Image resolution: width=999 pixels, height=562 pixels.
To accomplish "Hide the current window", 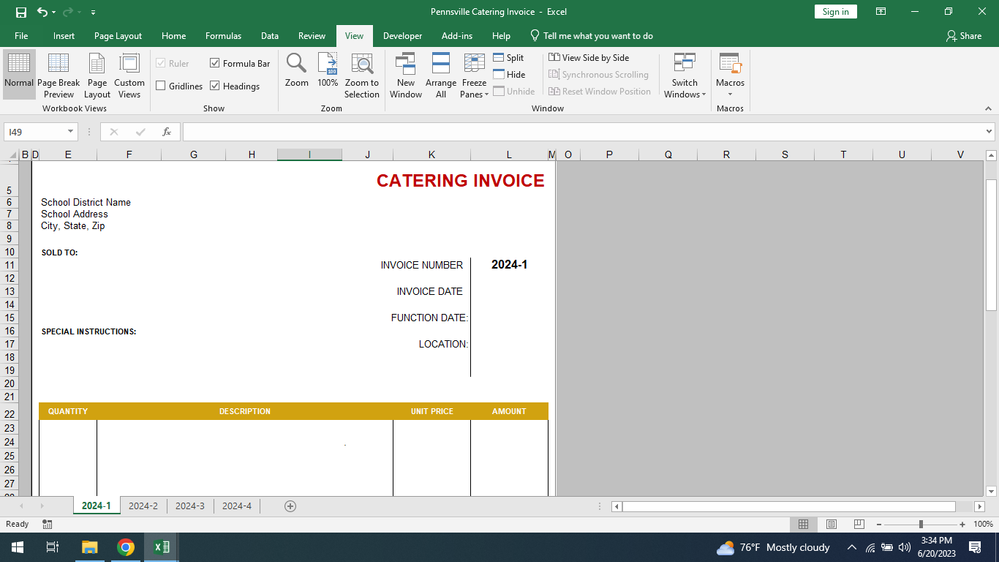I will point(509,75).
